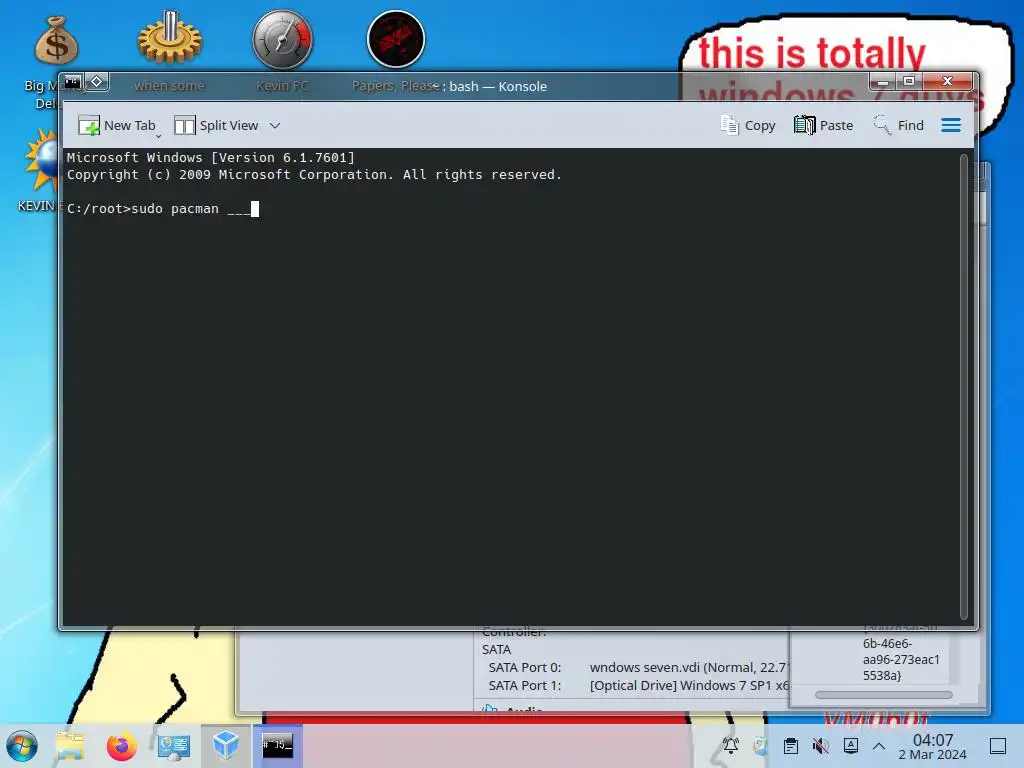This screenshot has height=768, width=1024.
Task: Open the Konsole hamburger menu
Action: point(951,125)
